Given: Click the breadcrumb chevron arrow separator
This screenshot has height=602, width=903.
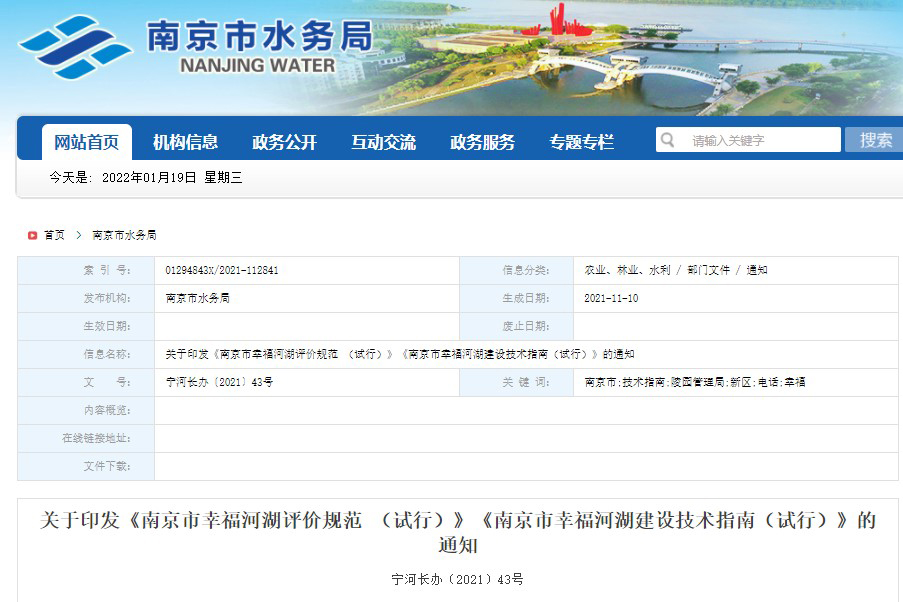Looking at the screenshot, I should 78,235.
